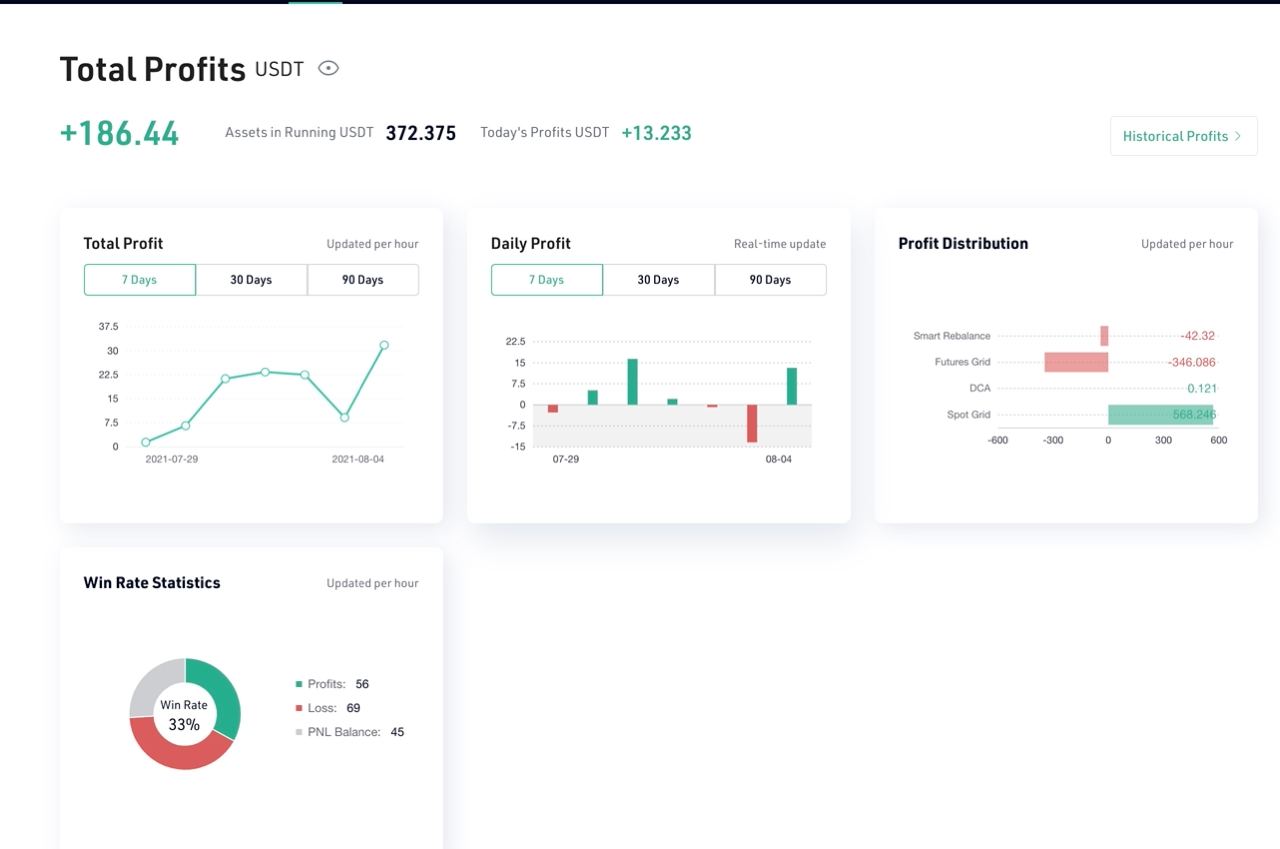The height and width of the screenshot is (849, 1280).
Task: Click the green Profits legend square
Action: 299,684
